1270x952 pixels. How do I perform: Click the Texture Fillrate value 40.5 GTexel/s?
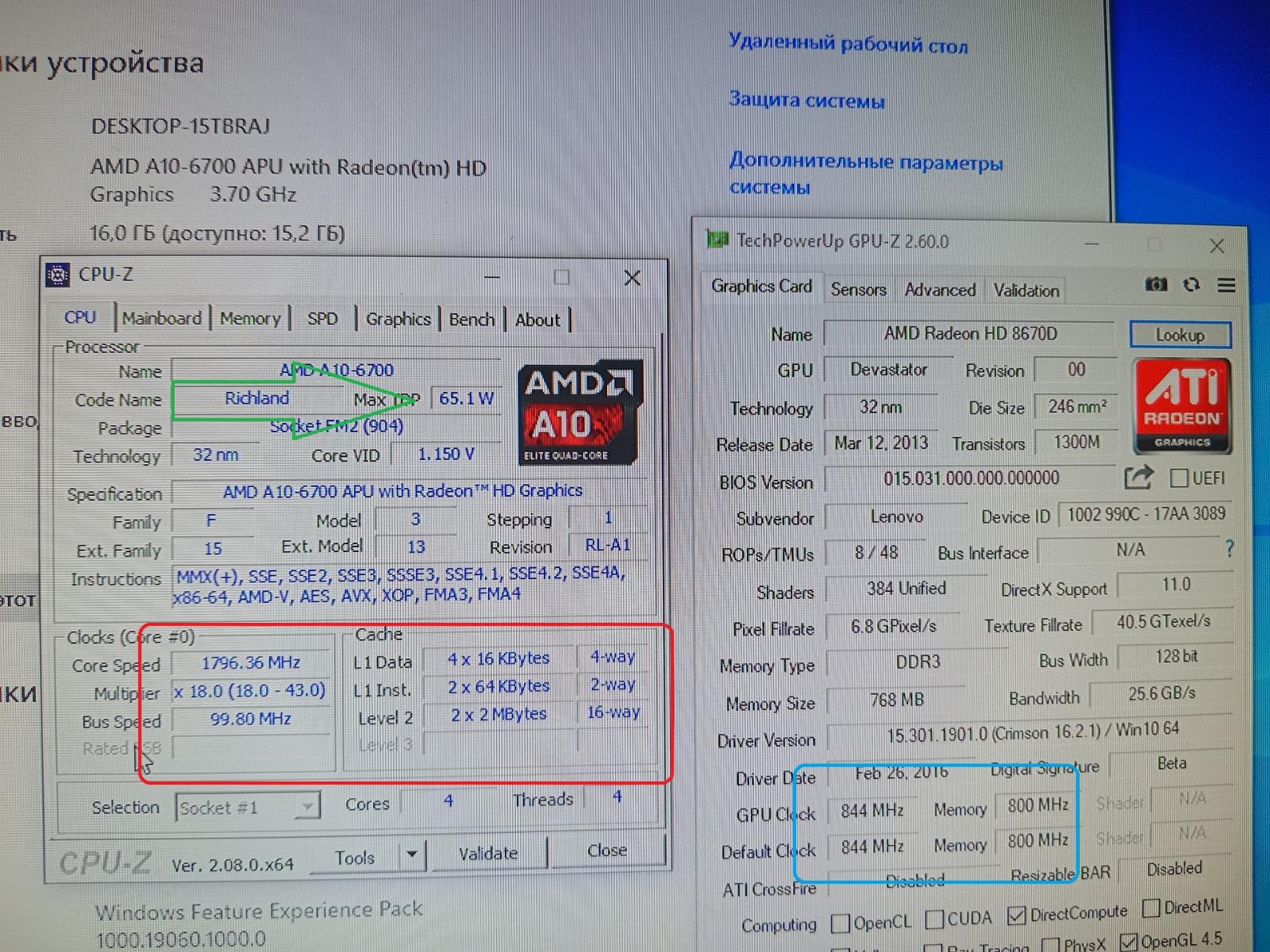1164,622
